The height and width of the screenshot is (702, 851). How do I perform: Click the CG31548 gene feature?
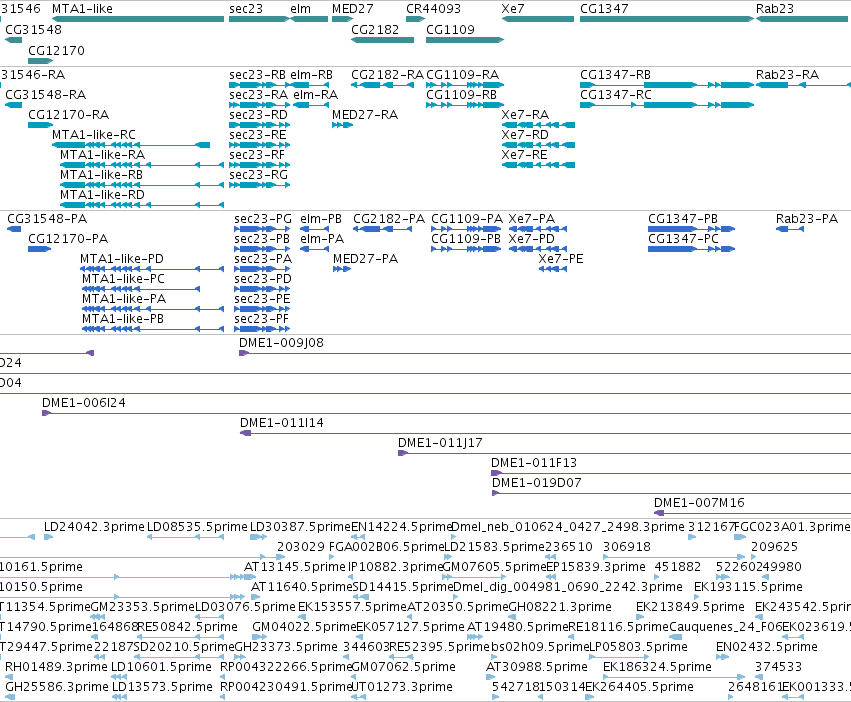[x=14, y=40]
